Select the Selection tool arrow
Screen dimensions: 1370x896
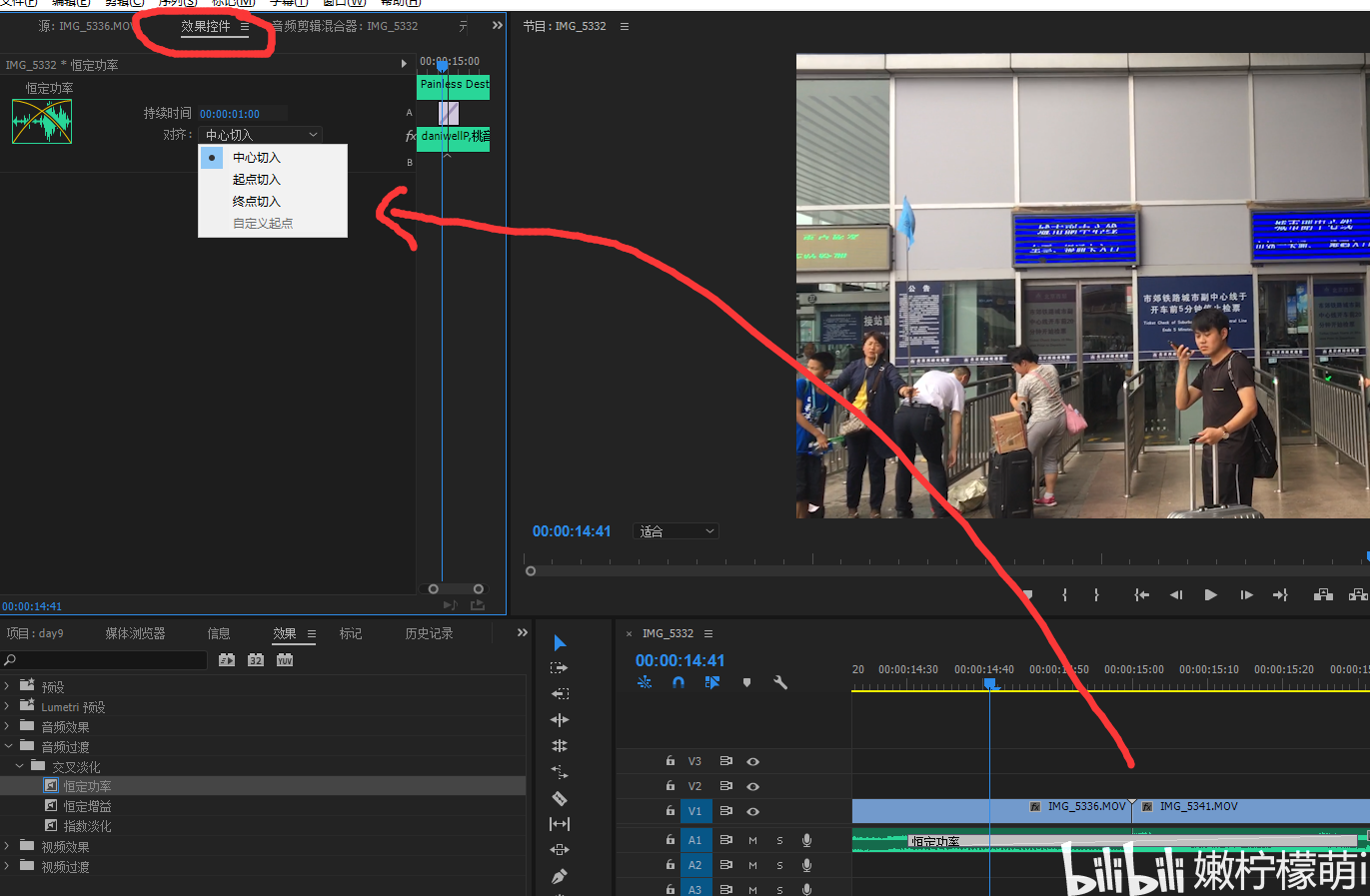560,643
